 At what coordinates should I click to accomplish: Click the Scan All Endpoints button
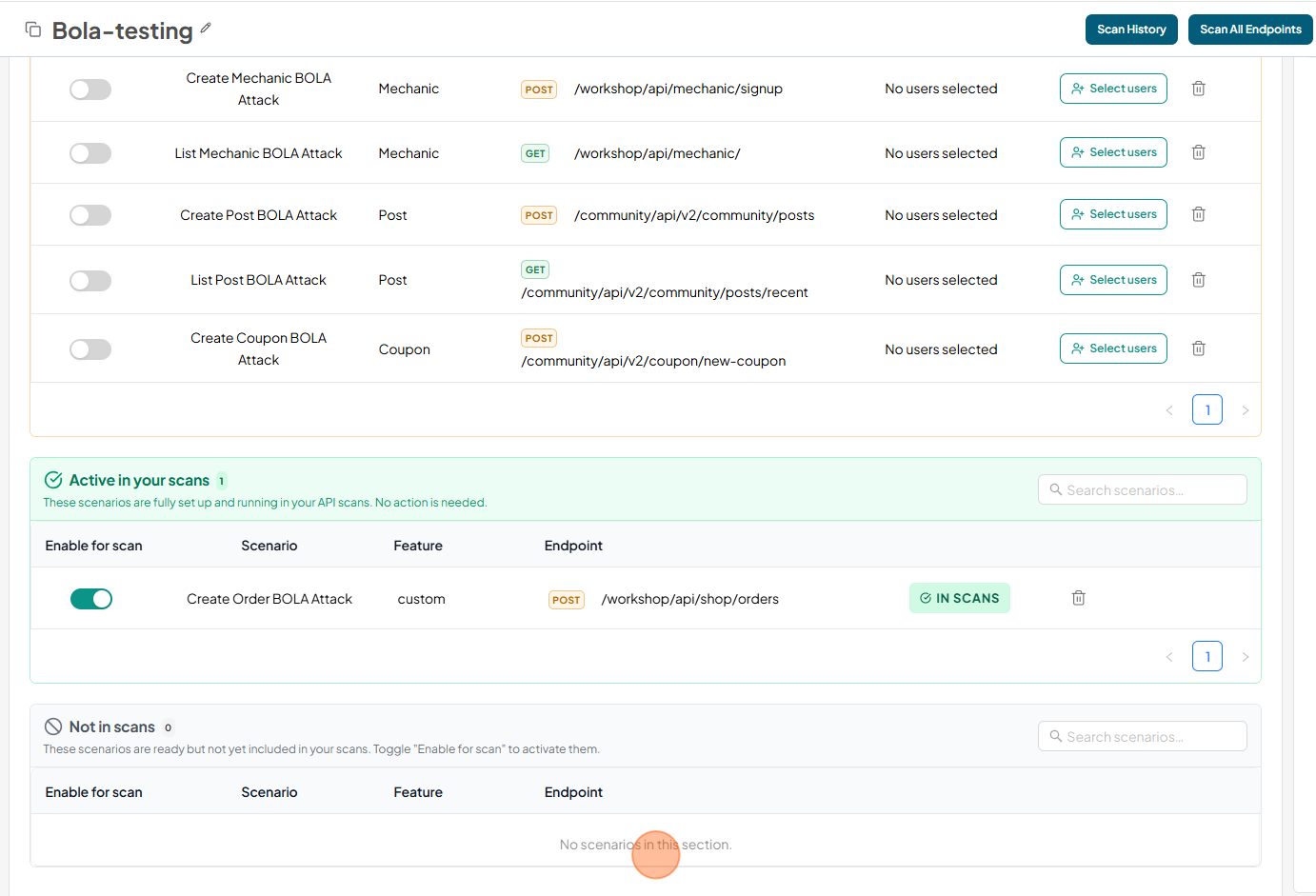[x=1249, y=30]
